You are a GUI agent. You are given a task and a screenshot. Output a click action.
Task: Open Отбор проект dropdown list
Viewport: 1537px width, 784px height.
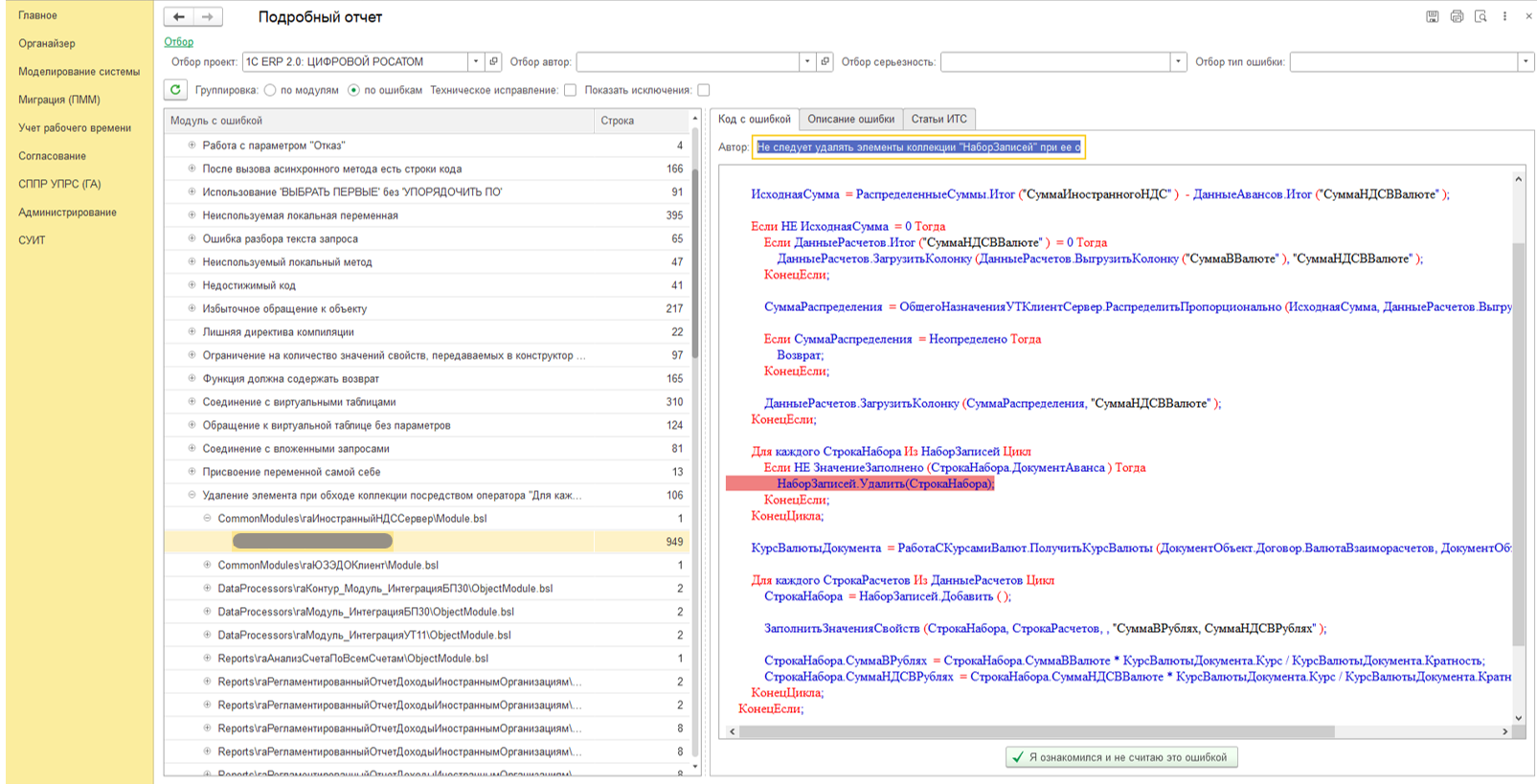[476, 61]
